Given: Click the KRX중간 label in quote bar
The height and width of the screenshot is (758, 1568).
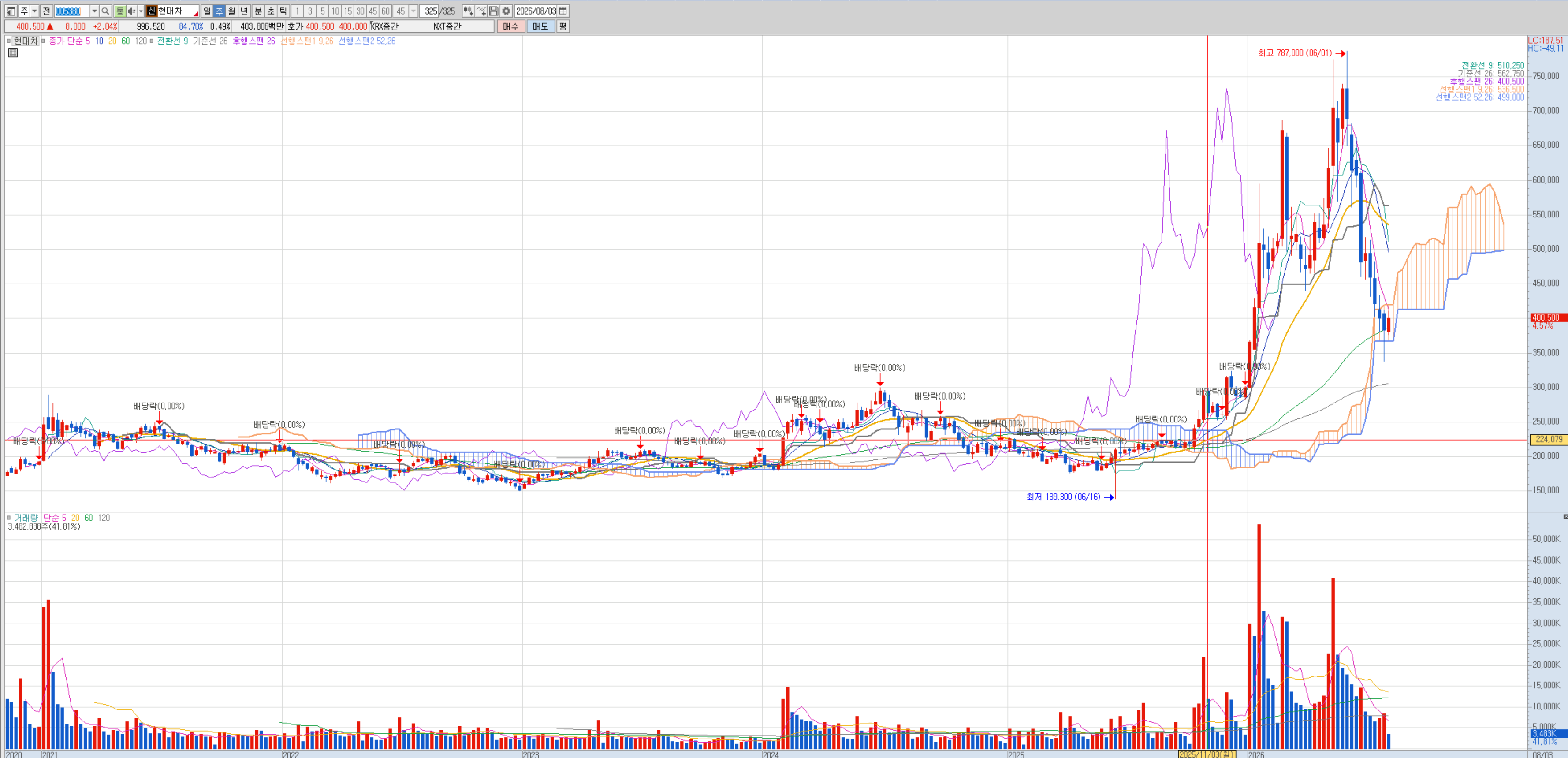Looking at the screenshot, I should [385, 26].
